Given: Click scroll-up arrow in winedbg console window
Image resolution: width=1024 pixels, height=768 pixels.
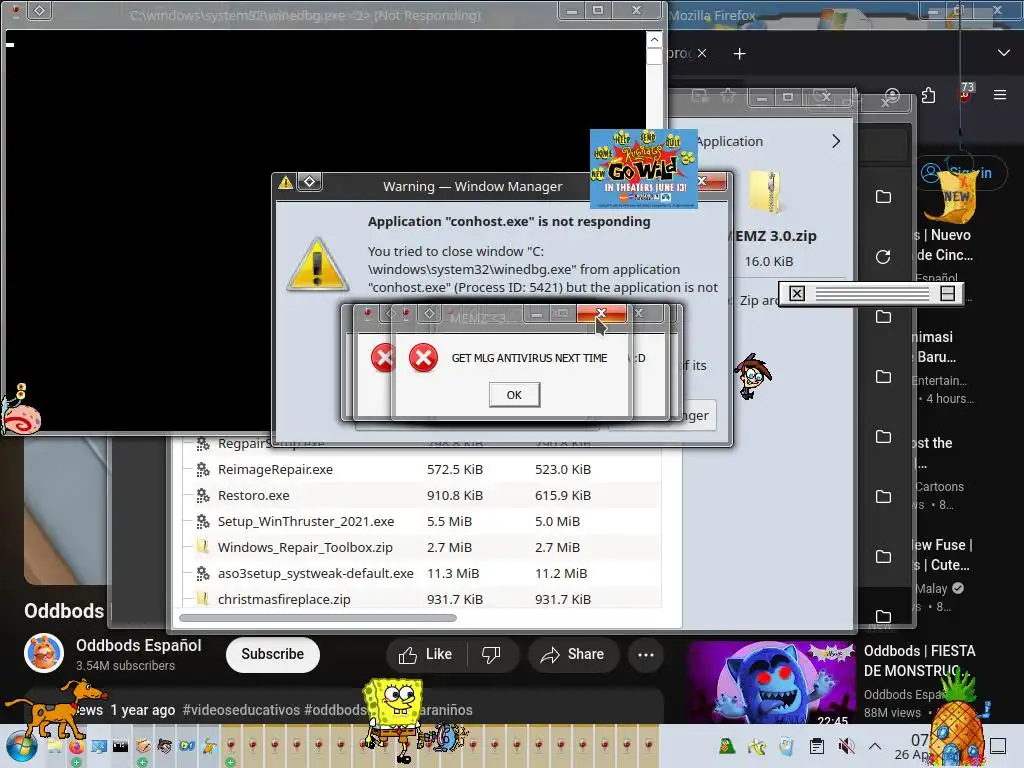Looking at the screenshot, I should click(x=654, y=40).
